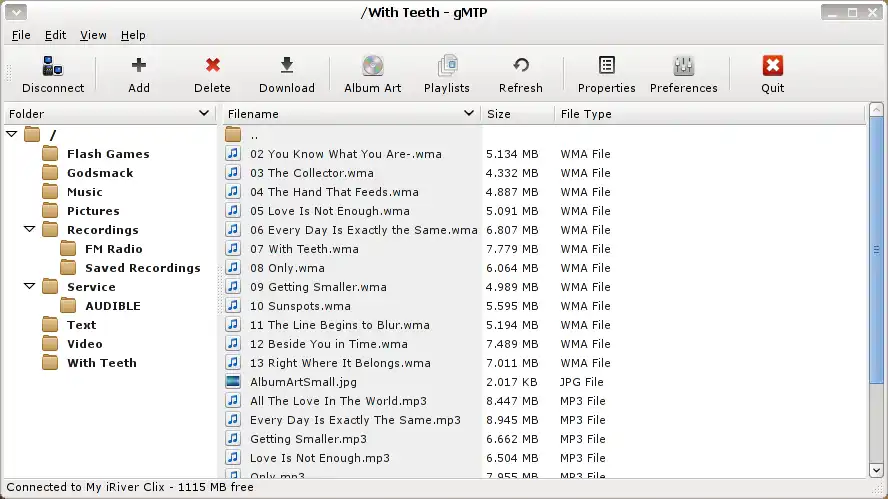Collapse the Service folder tree node
The height and width of the screenshot is (499, 888).
pyautogui.click(x=29, y=287)
